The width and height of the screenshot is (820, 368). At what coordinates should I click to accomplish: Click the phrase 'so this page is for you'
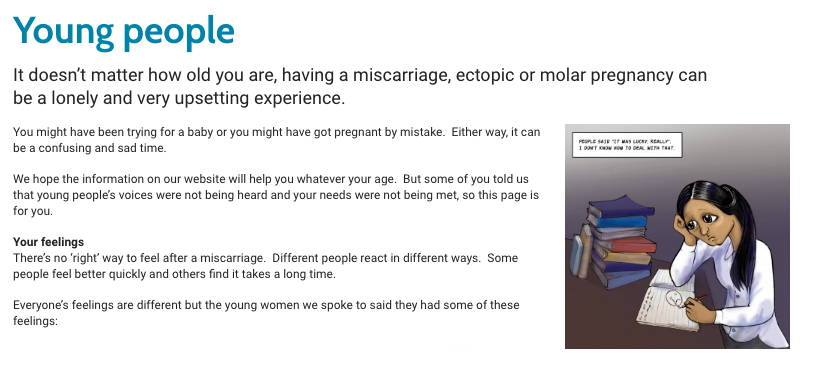click(276, 204)
